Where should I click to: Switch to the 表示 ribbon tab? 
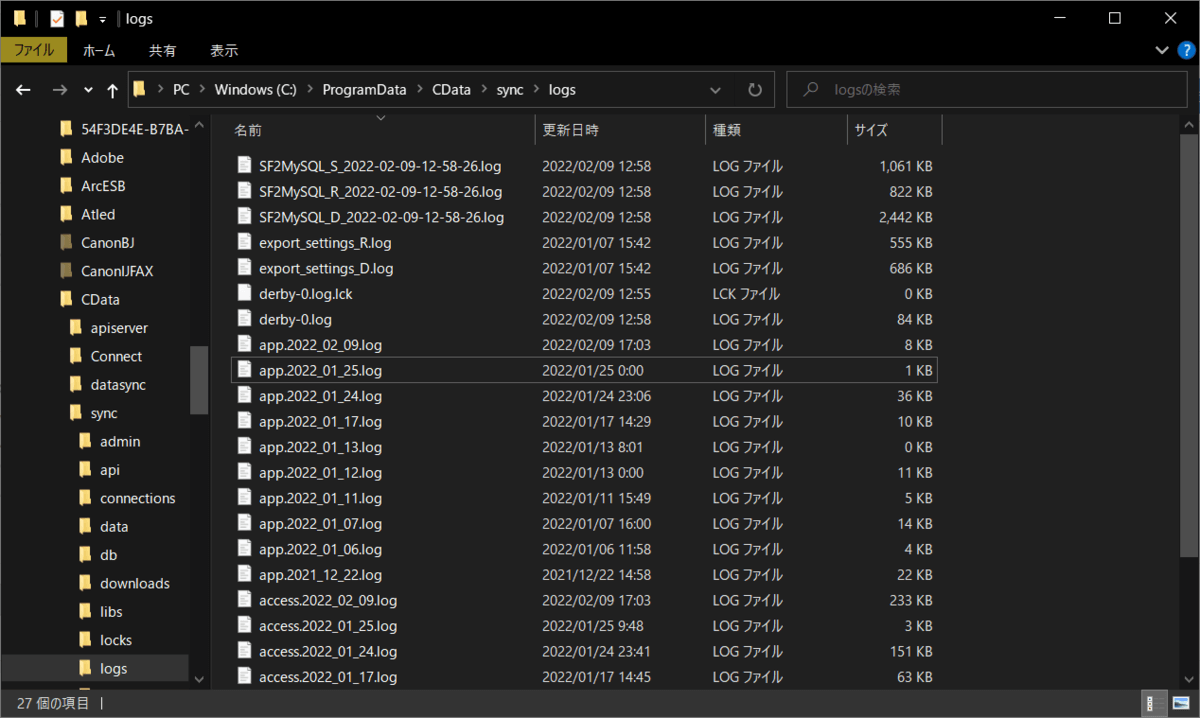tap(224, 50)
